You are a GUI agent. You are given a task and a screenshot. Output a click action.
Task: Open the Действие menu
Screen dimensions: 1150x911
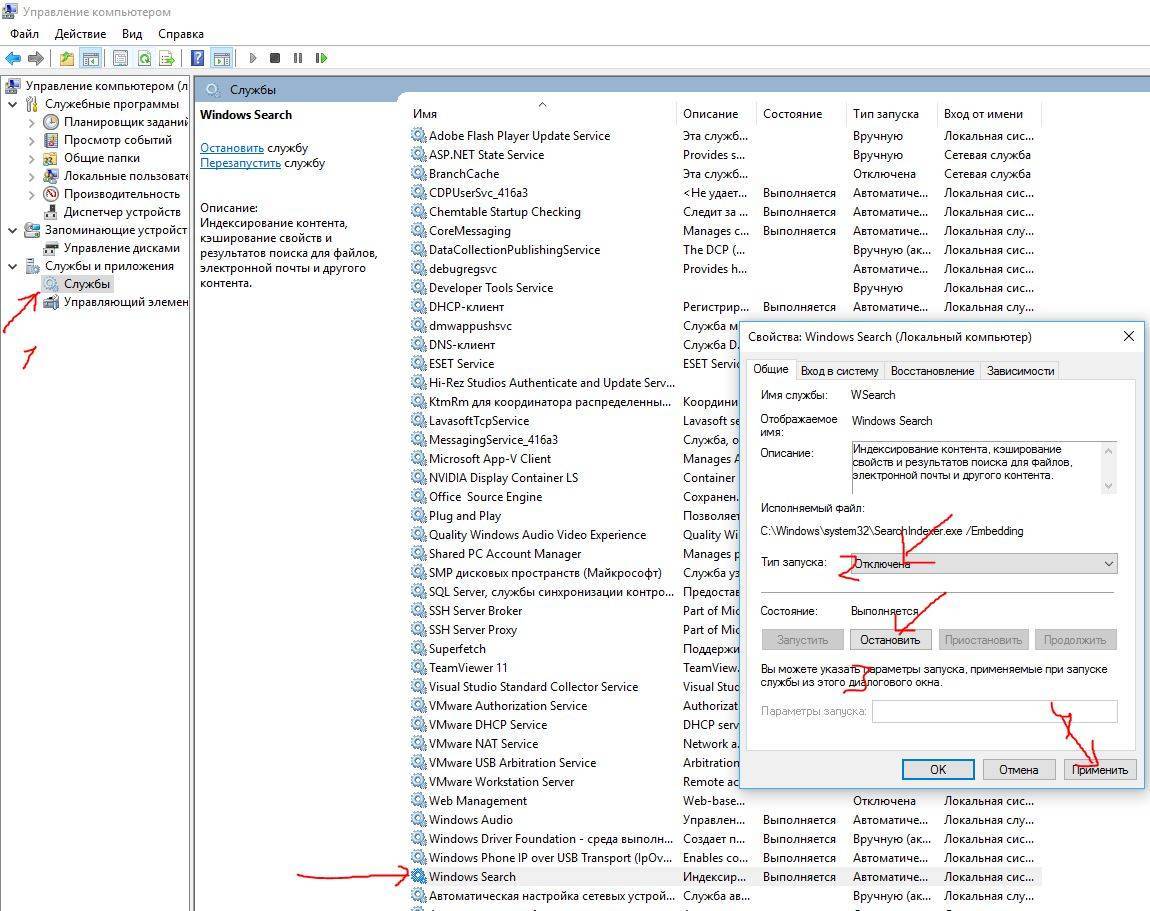[x=80, y=34]
